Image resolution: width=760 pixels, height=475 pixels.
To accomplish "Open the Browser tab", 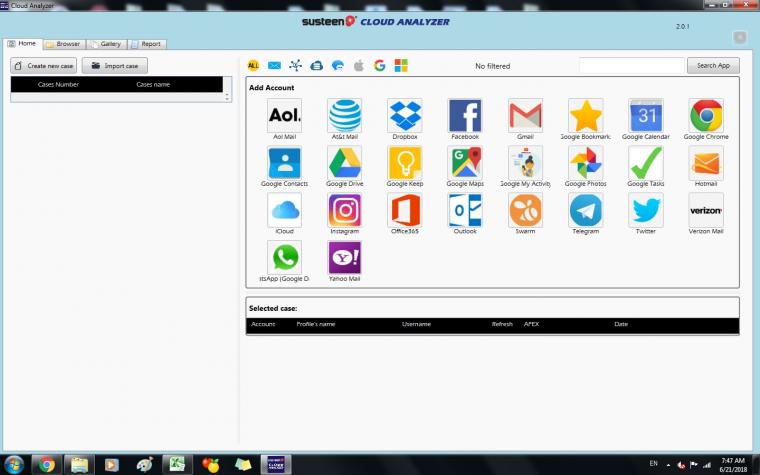I will (x=64, y=44).
